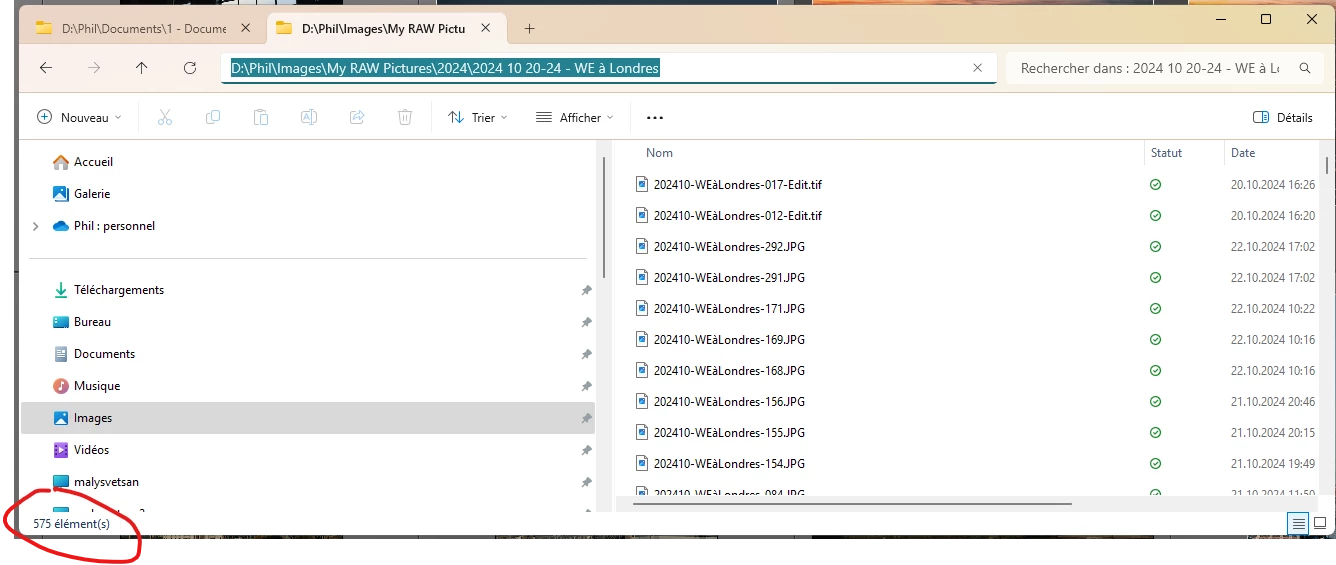The width and height of the screenshot is (1336, 565).
Task: Open the Nouveau dropdown menu
Action: click(78, 117)
